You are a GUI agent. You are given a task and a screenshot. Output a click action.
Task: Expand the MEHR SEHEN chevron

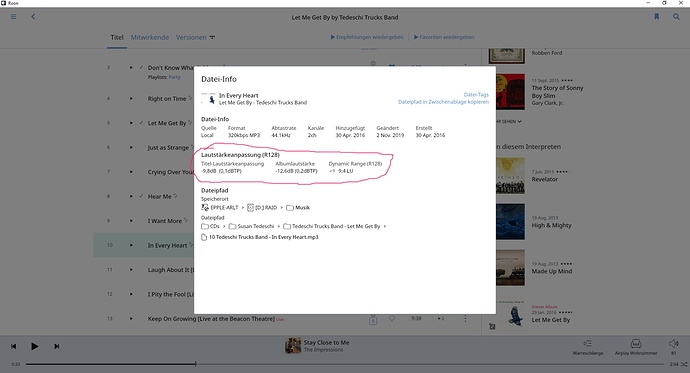click(520, 121)
